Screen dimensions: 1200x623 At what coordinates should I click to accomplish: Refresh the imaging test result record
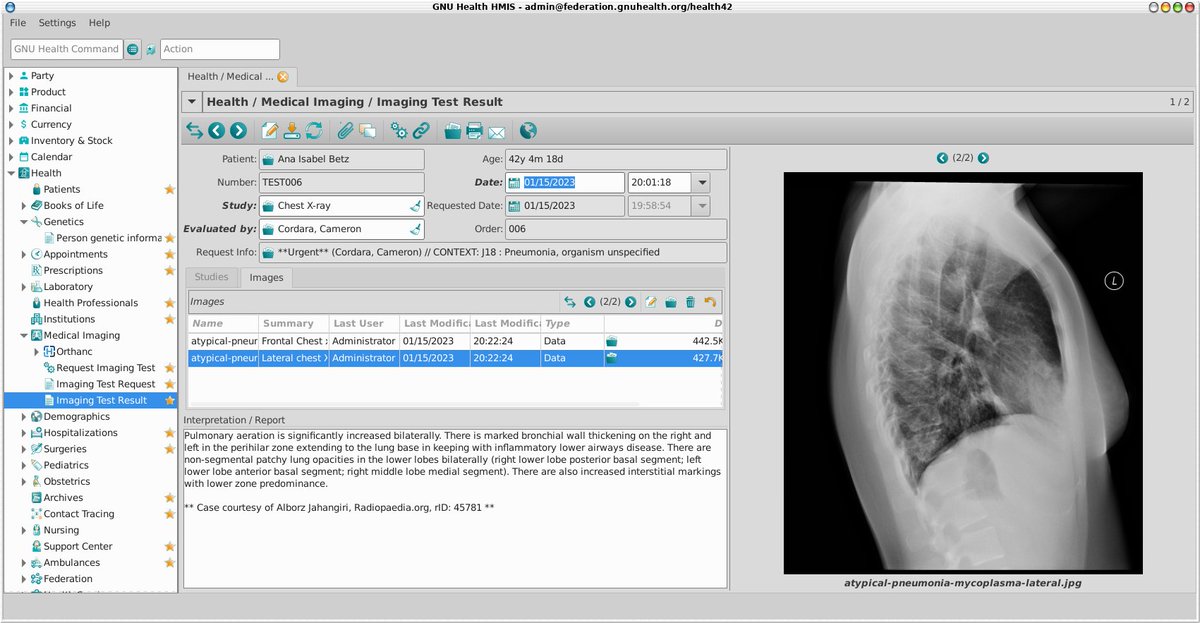point(313,130)
